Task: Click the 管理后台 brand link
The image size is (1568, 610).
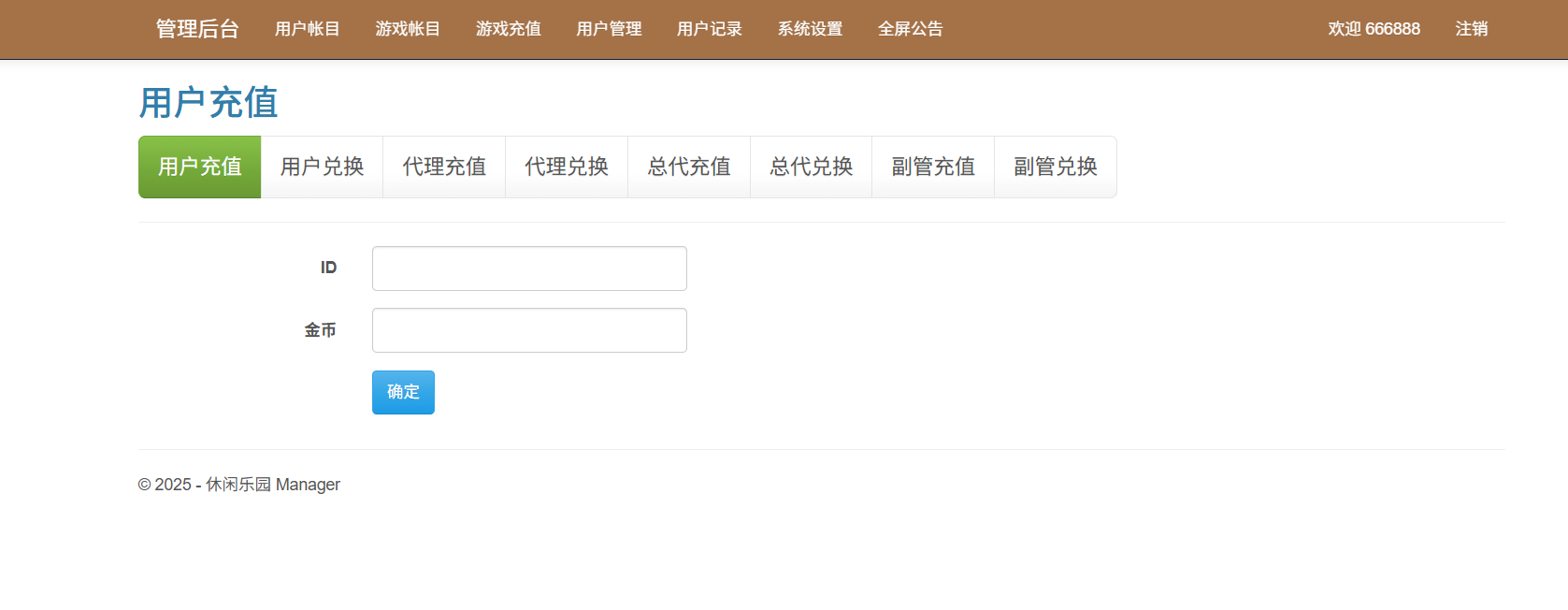Action: (x=197, y=29)
